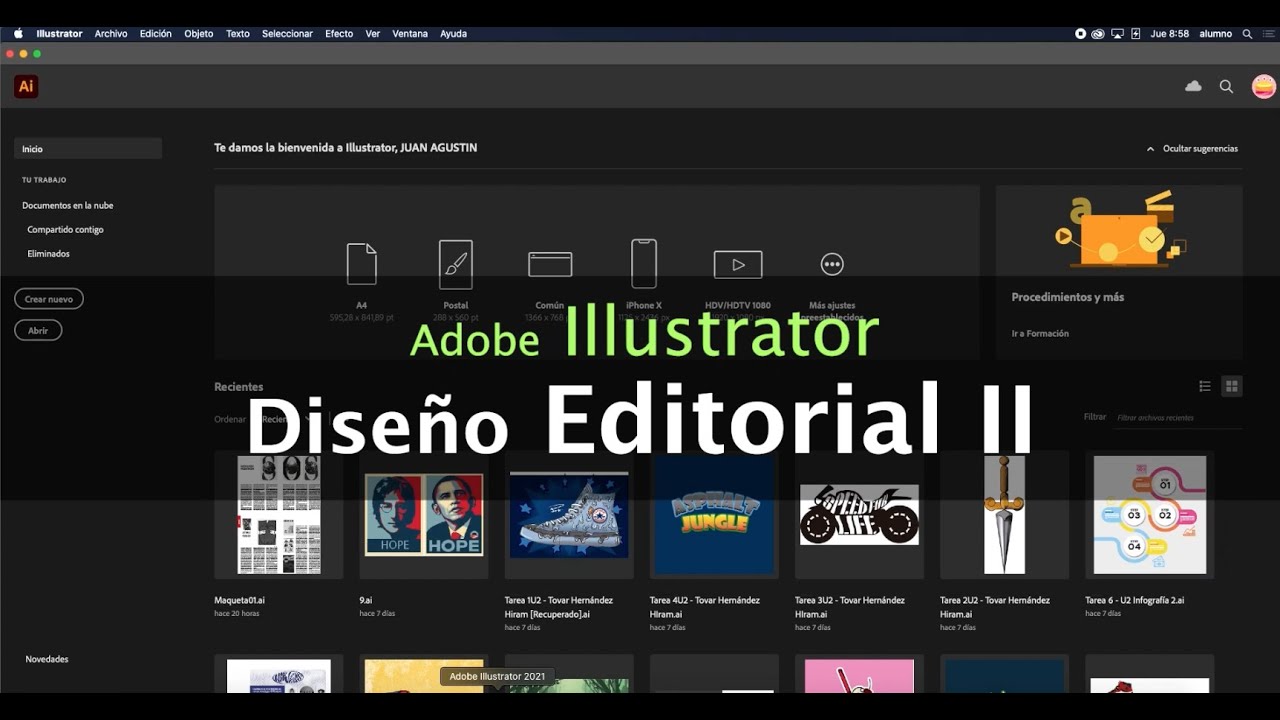This screenshot has height=720, width=1280.
Task: Open Documentos en la nube
Action: (x=68, y=205)
